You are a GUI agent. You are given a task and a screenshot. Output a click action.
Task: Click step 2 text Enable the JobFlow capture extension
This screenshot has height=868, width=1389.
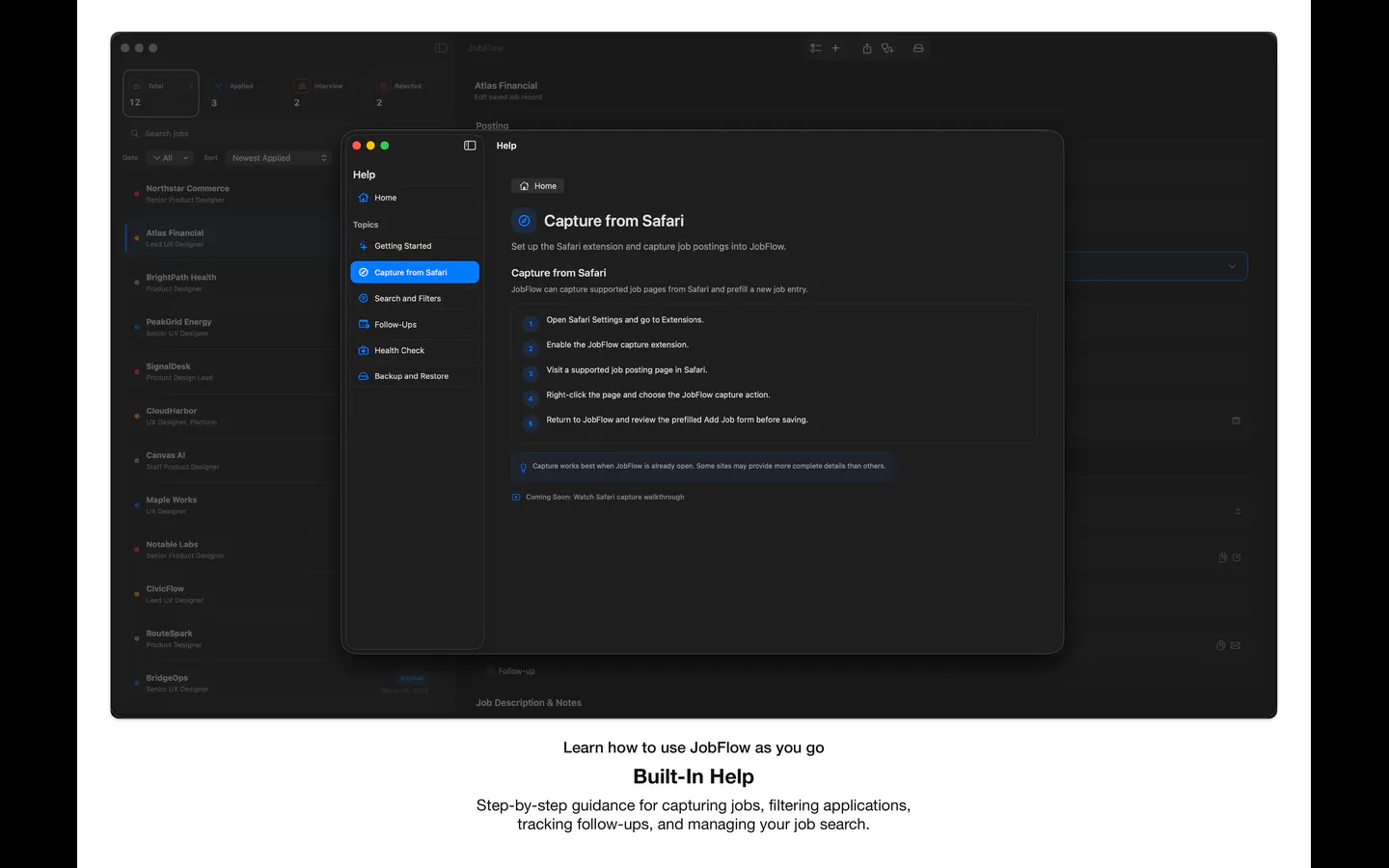617,345
